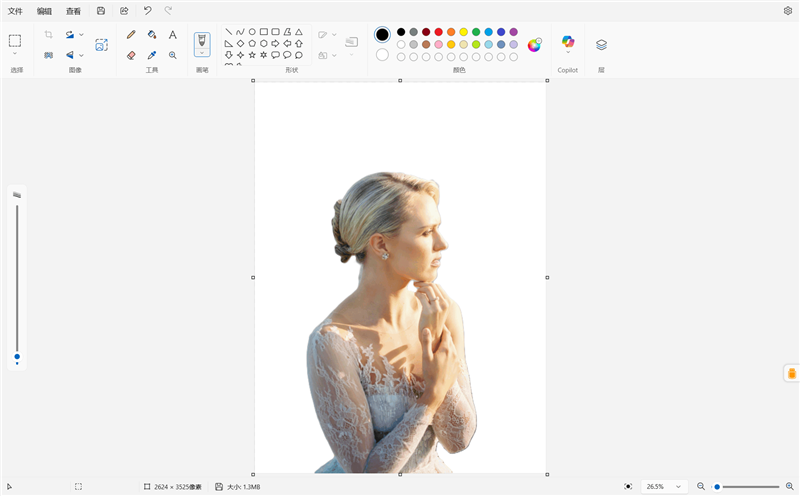Expand the brushes dropdown

pyautogui.click(x=202, y=53)
